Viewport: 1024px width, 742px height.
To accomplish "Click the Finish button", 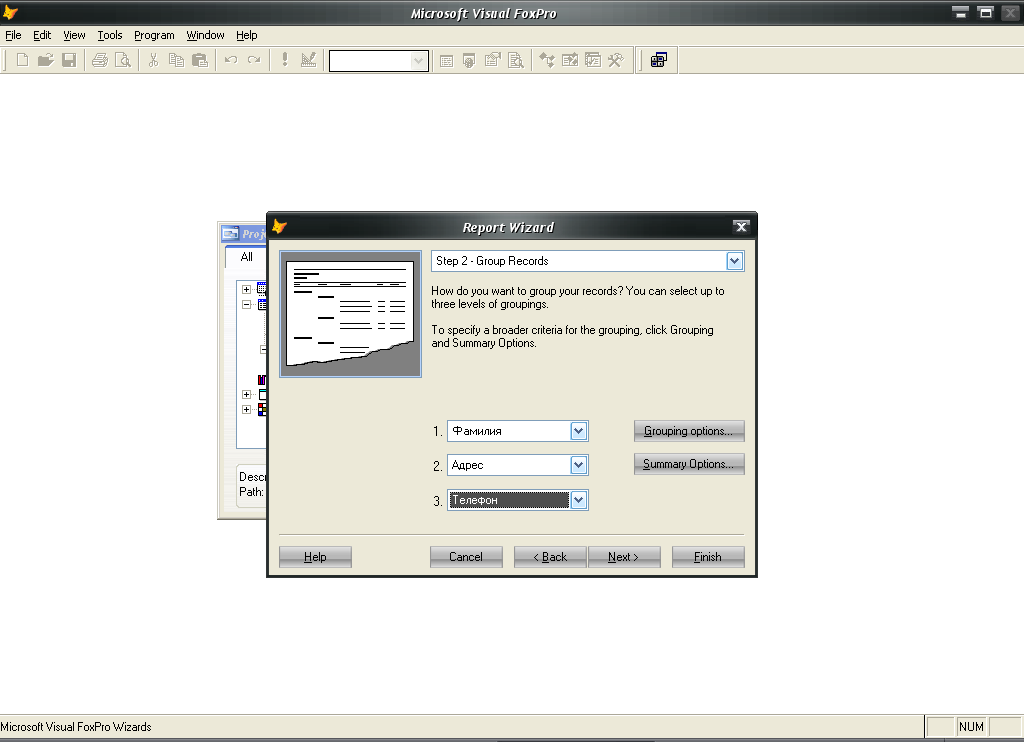I will tap(708, 557).
